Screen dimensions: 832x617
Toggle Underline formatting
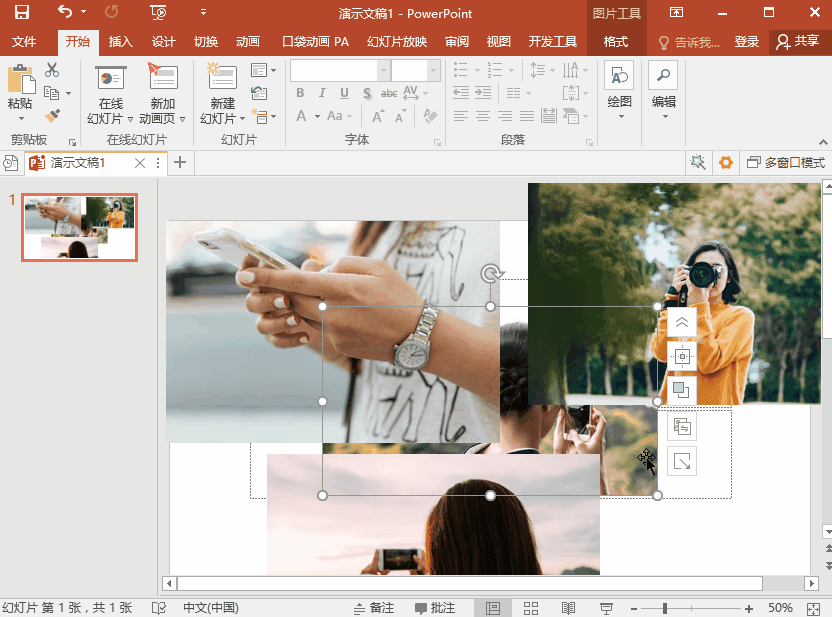pyautogui.click(x=344, y=93)
